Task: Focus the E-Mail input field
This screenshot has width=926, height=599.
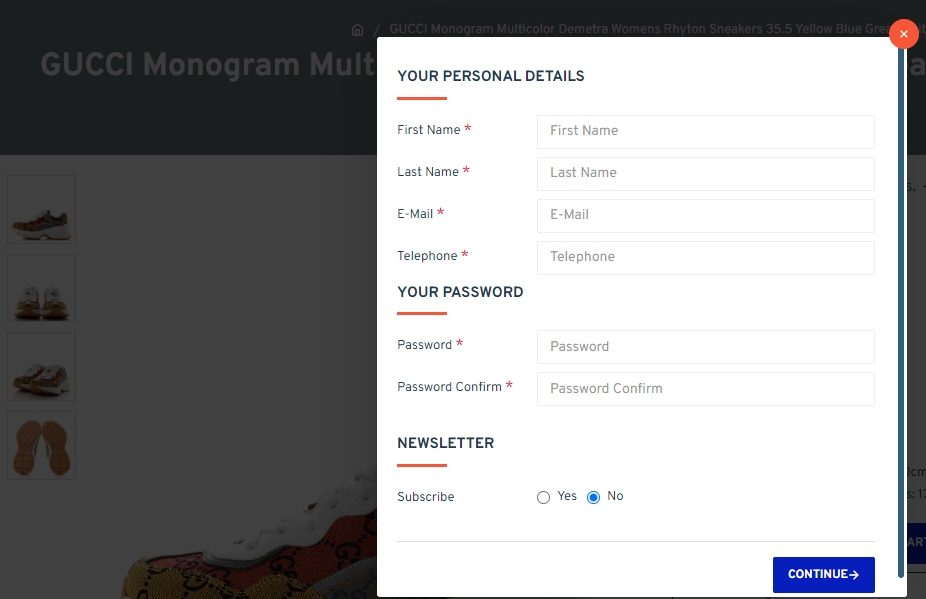Action: [705, 215]
